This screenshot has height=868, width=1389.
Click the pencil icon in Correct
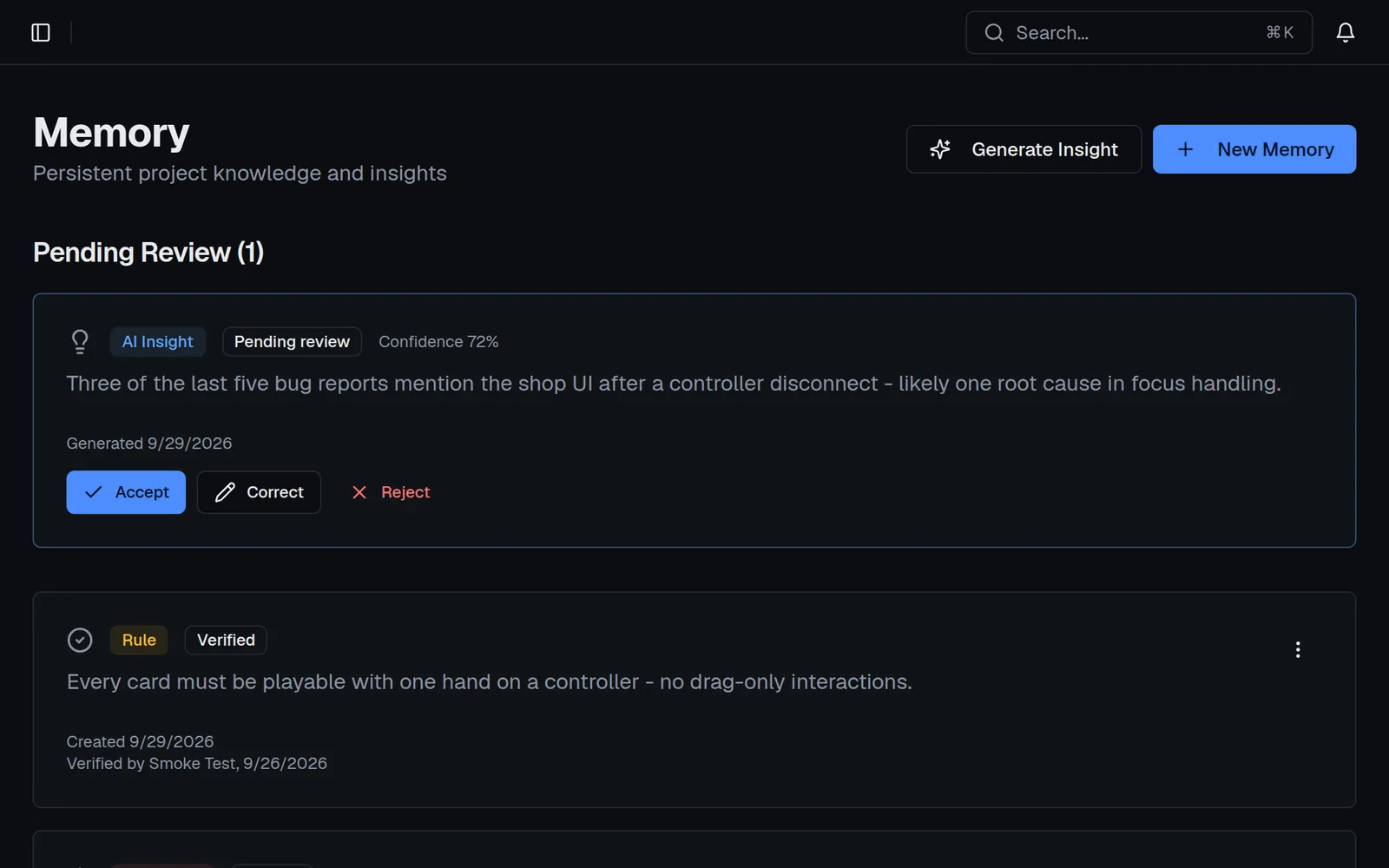[225, 492]
